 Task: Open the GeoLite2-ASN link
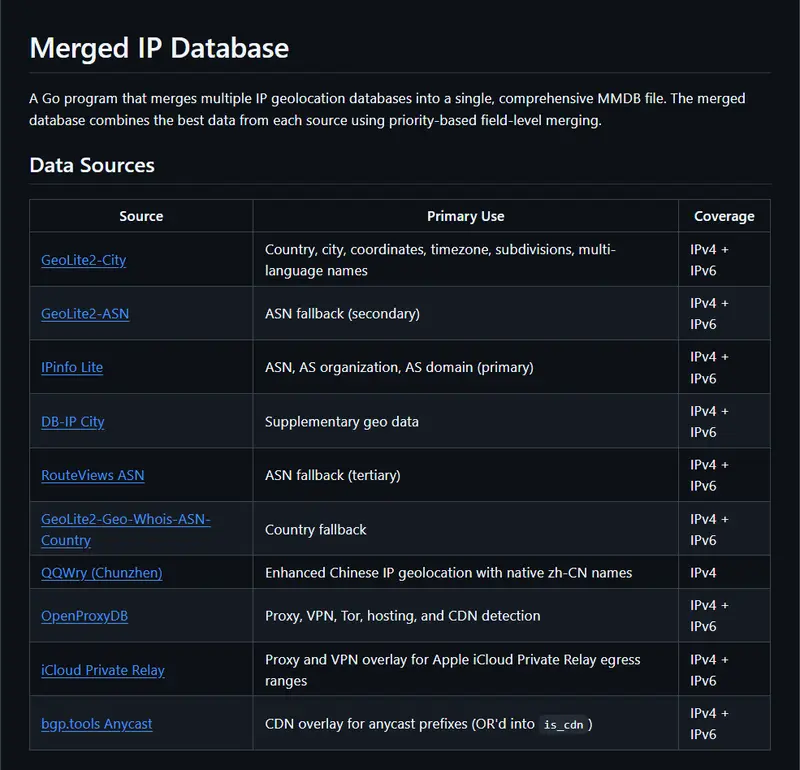click(x=85, y=314)
